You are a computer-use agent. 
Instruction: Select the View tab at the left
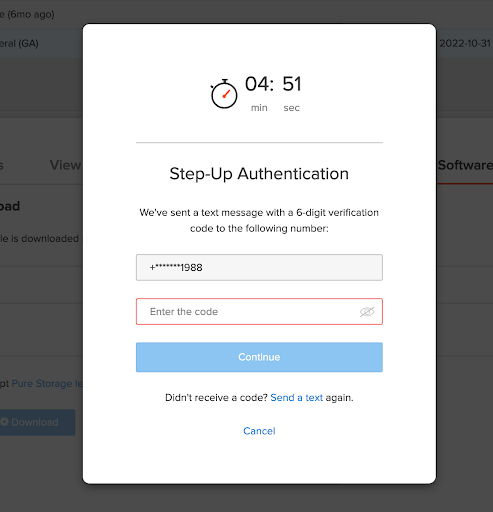click(x=65, y=165)
